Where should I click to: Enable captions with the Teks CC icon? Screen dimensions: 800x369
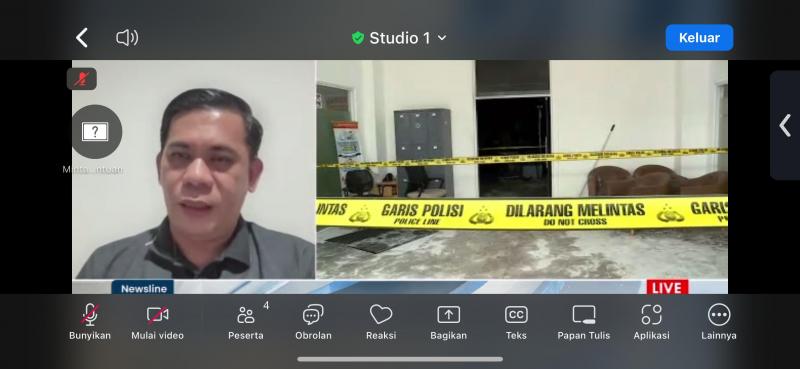click(x=516, y=323)
